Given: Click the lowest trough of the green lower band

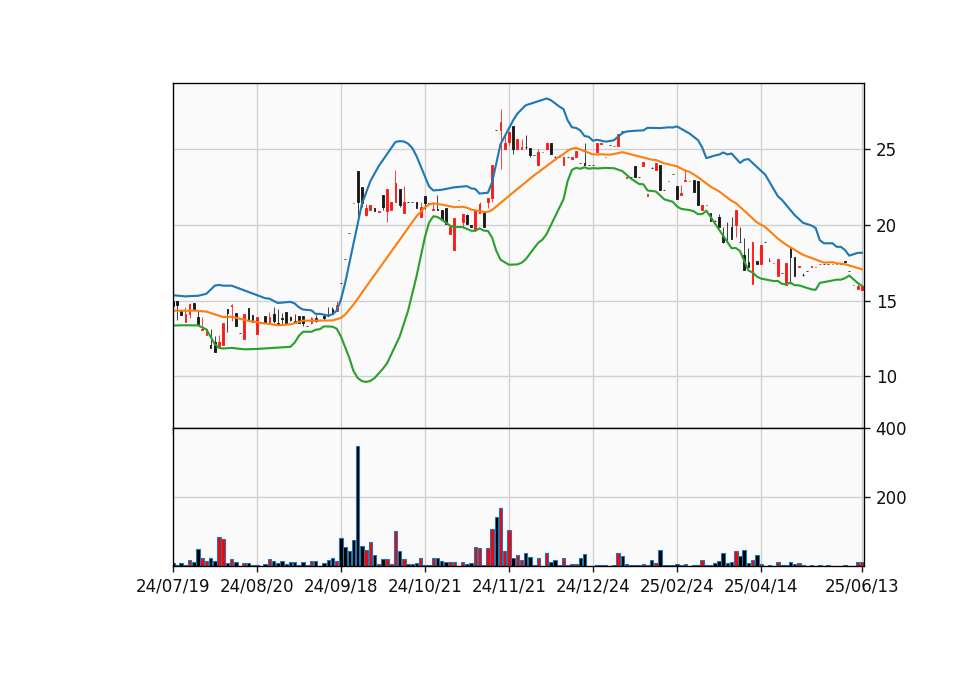Looking at the screenshot, I should click(366, 381).
